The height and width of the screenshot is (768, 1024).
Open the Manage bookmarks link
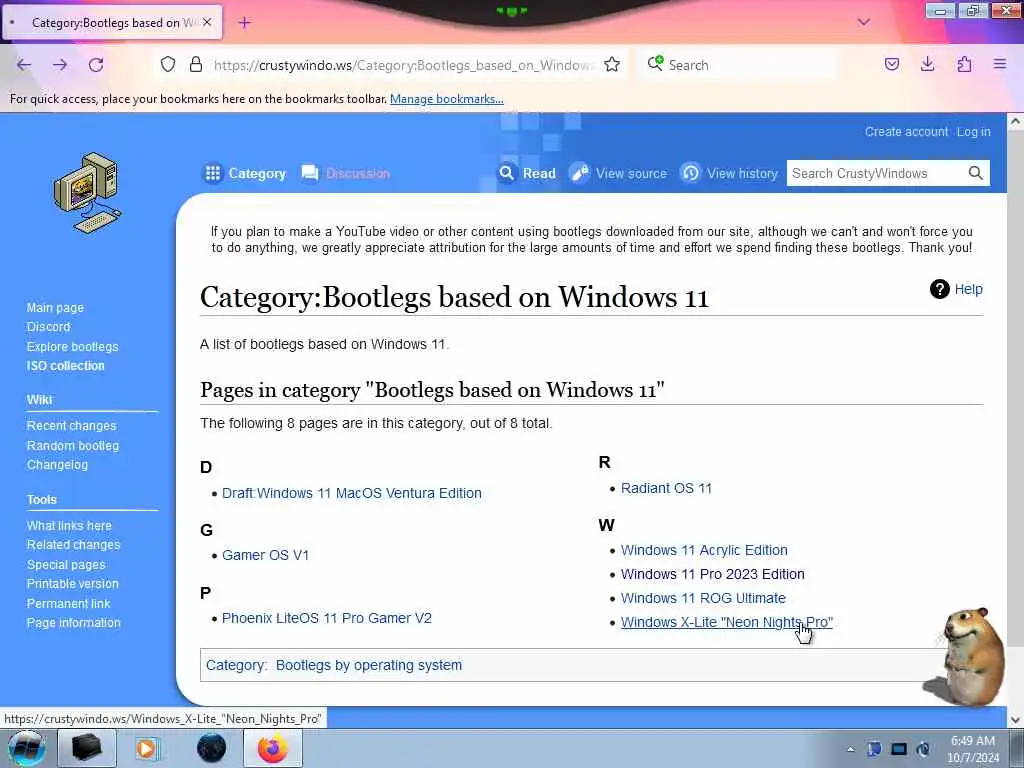pyautogui.click(x=447, y=99)
